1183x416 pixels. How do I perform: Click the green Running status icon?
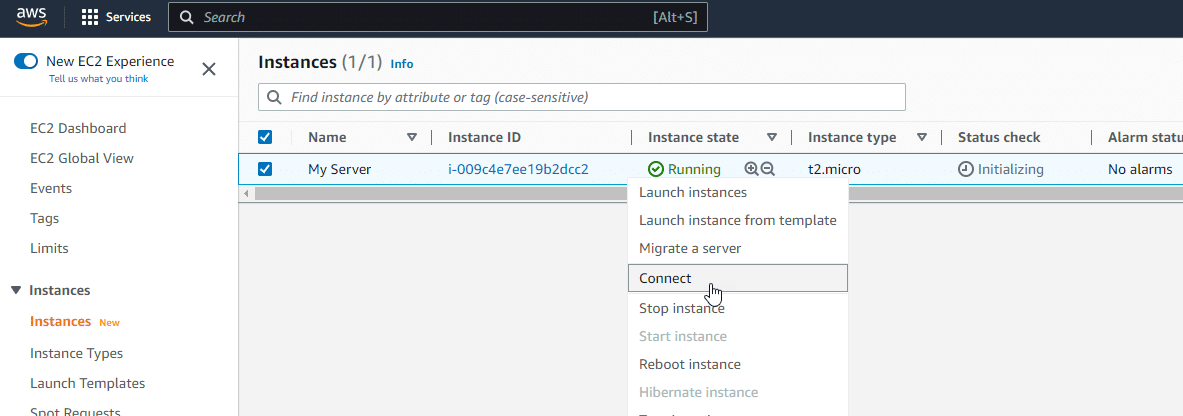click(x=656, y=169)
